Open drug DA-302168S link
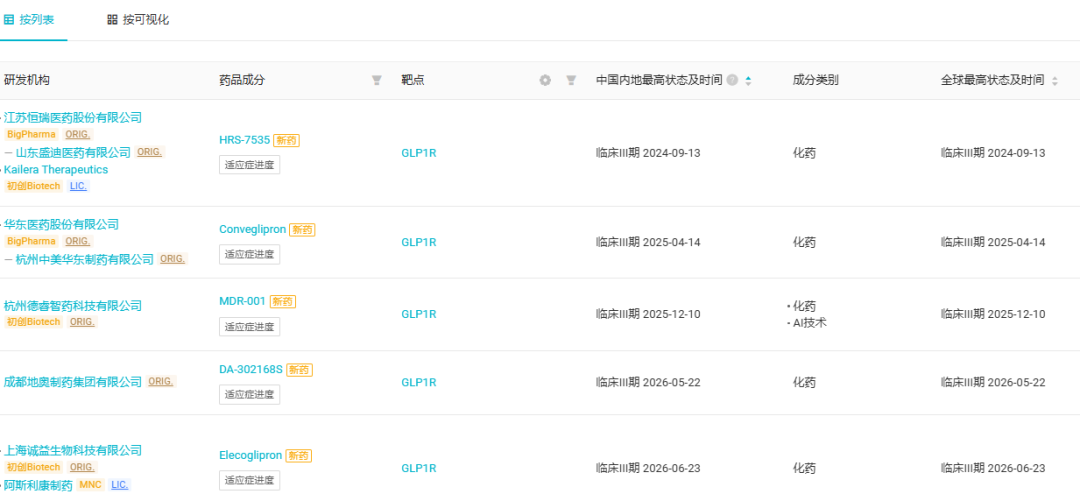 tap(251, 369)
